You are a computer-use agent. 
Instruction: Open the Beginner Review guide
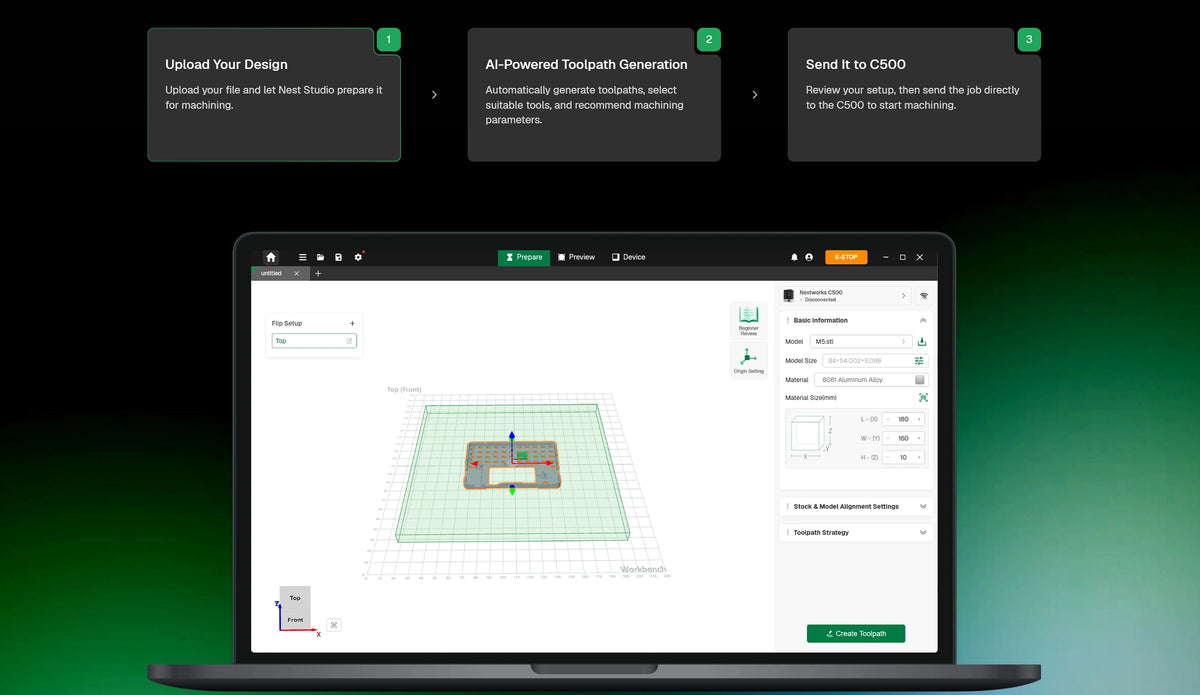748,320
